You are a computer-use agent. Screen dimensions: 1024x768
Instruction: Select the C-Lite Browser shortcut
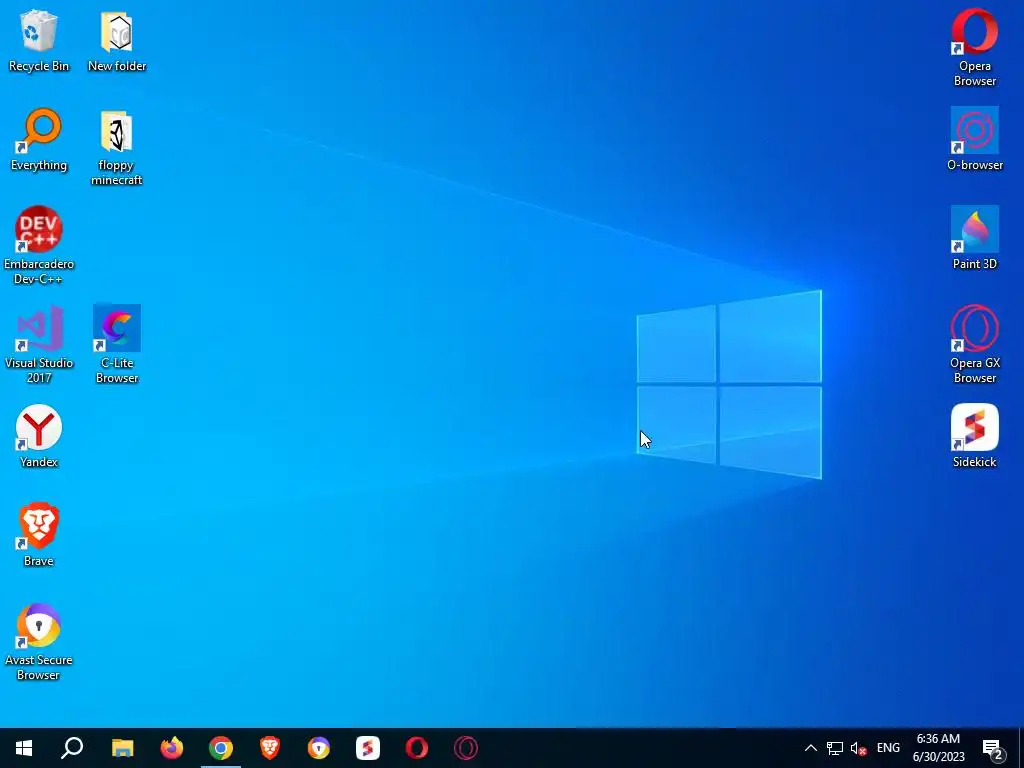click(117, 344)
